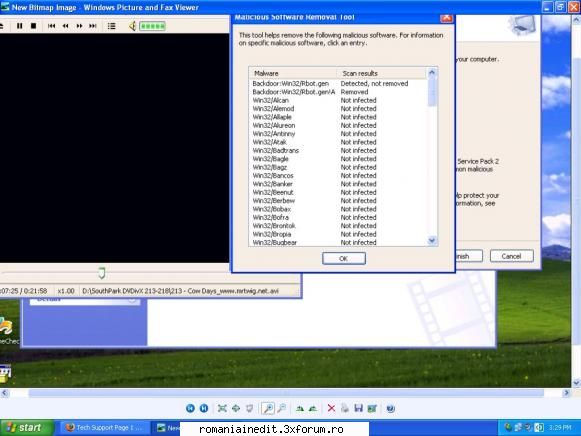
Task: Select the Win32/Antinny entry
Action: 274,134
